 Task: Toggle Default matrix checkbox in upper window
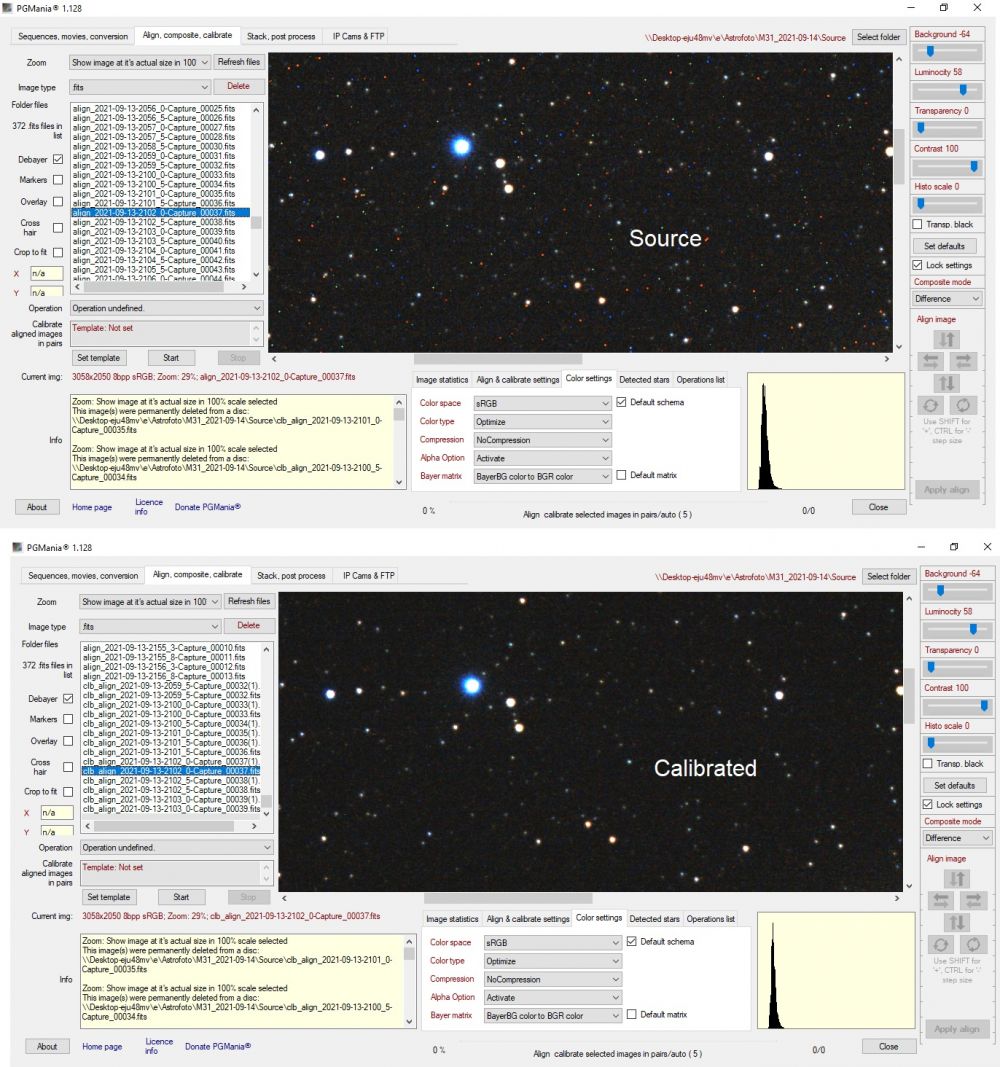click(622, 475)
